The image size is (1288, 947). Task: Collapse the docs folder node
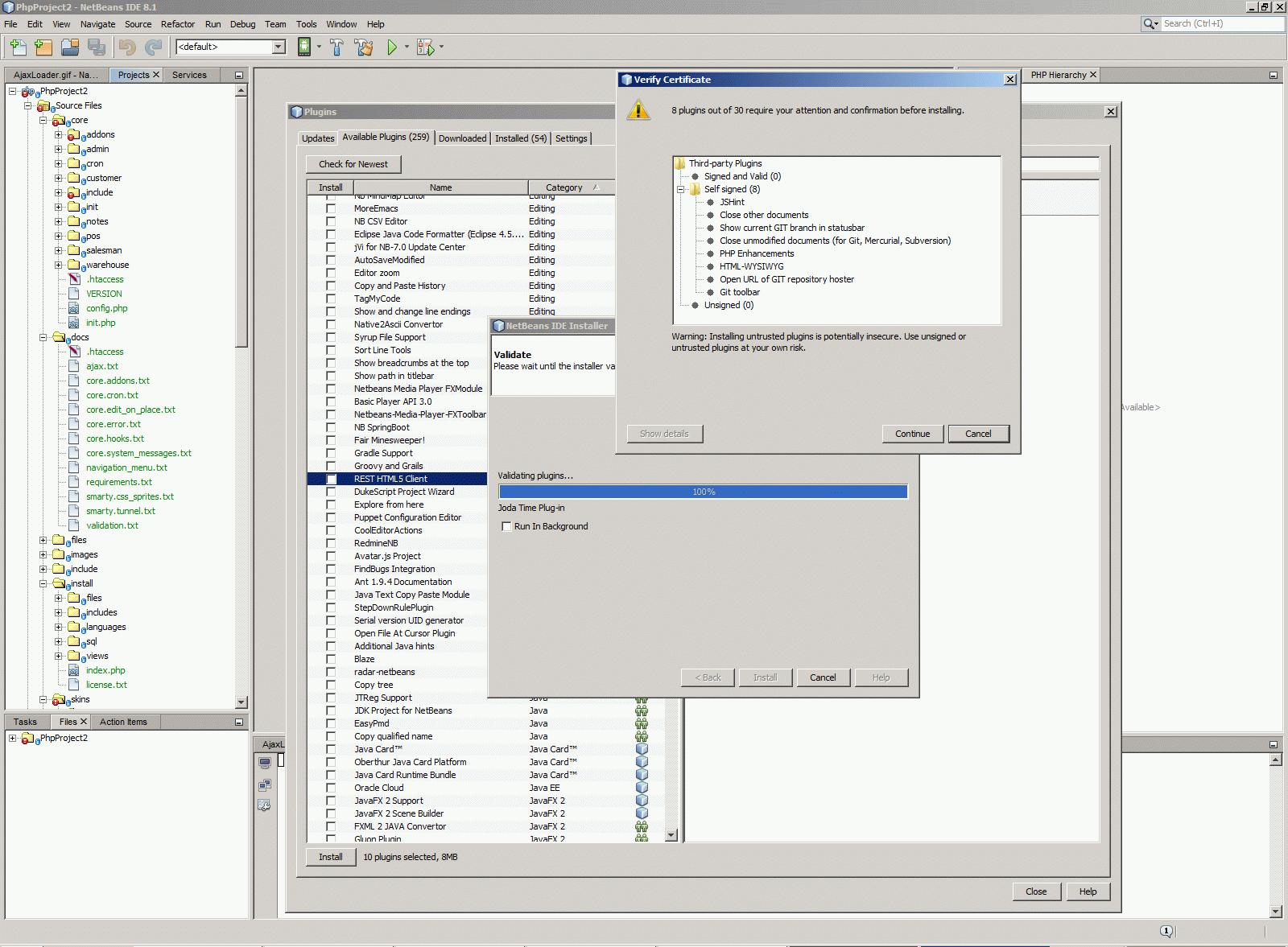tap(43, 338)
